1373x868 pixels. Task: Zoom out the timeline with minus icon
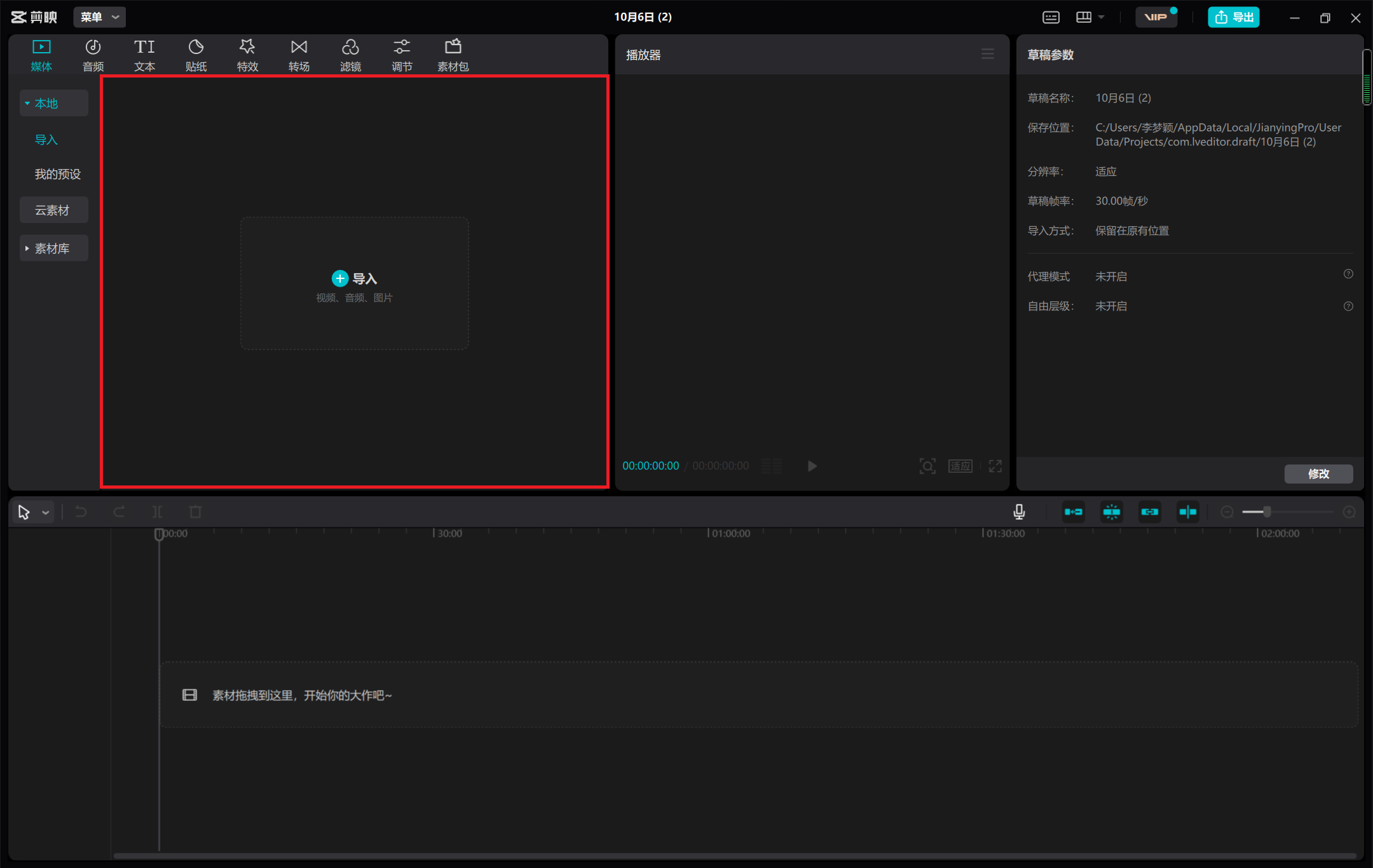click(x=1227, y=512)
